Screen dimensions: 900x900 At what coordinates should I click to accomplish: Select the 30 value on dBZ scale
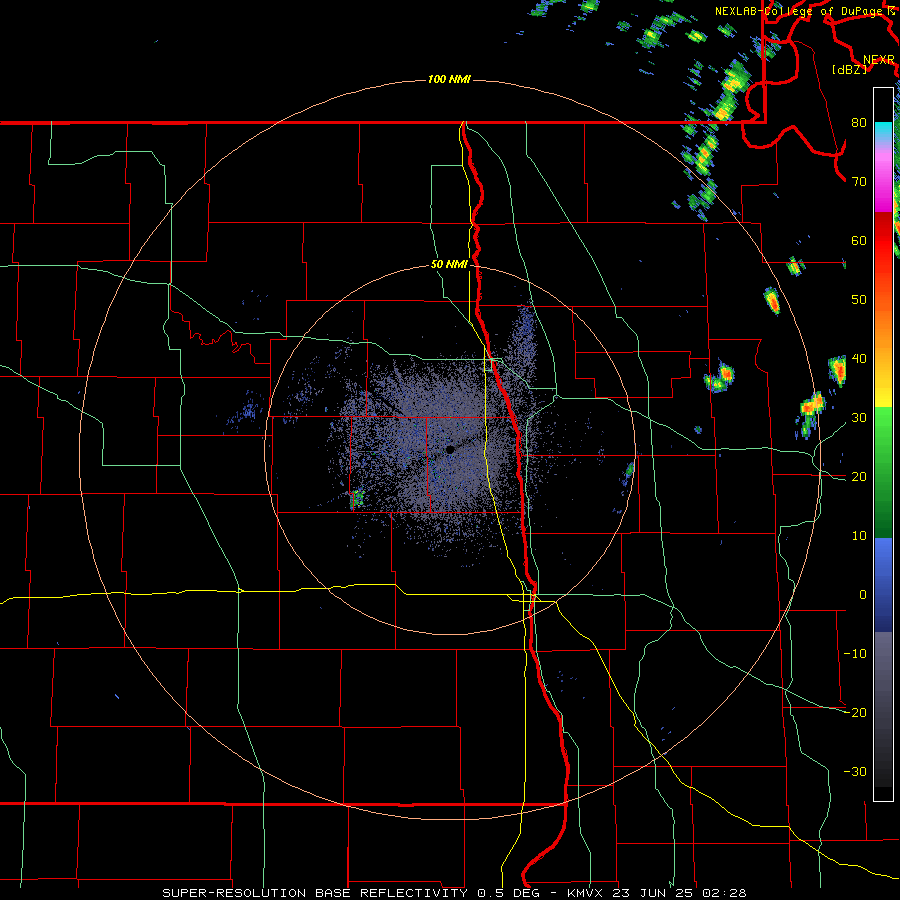click(859, 418)
